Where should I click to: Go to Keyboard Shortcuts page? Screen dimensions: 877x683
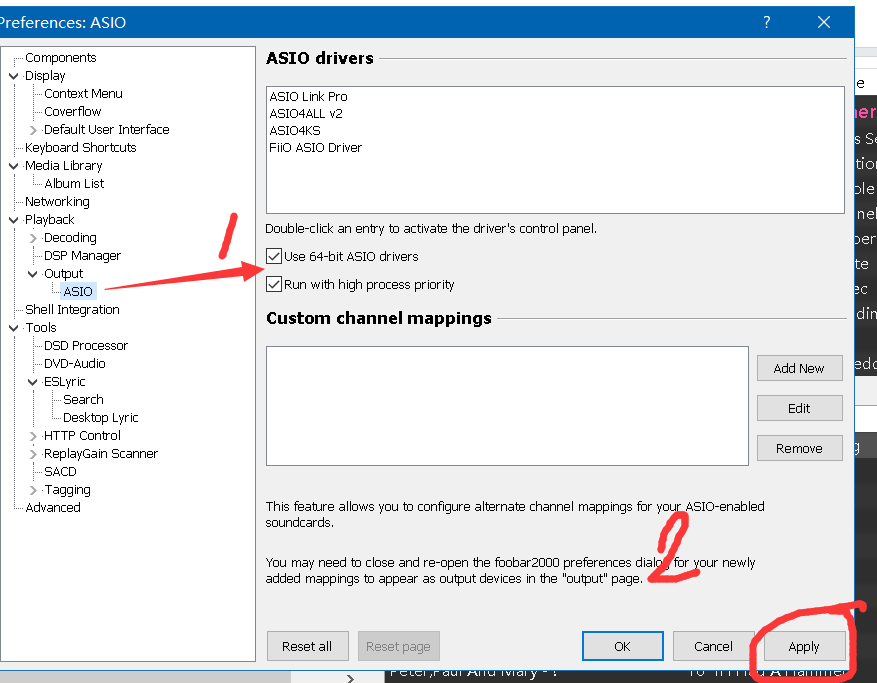click(81, 147)
